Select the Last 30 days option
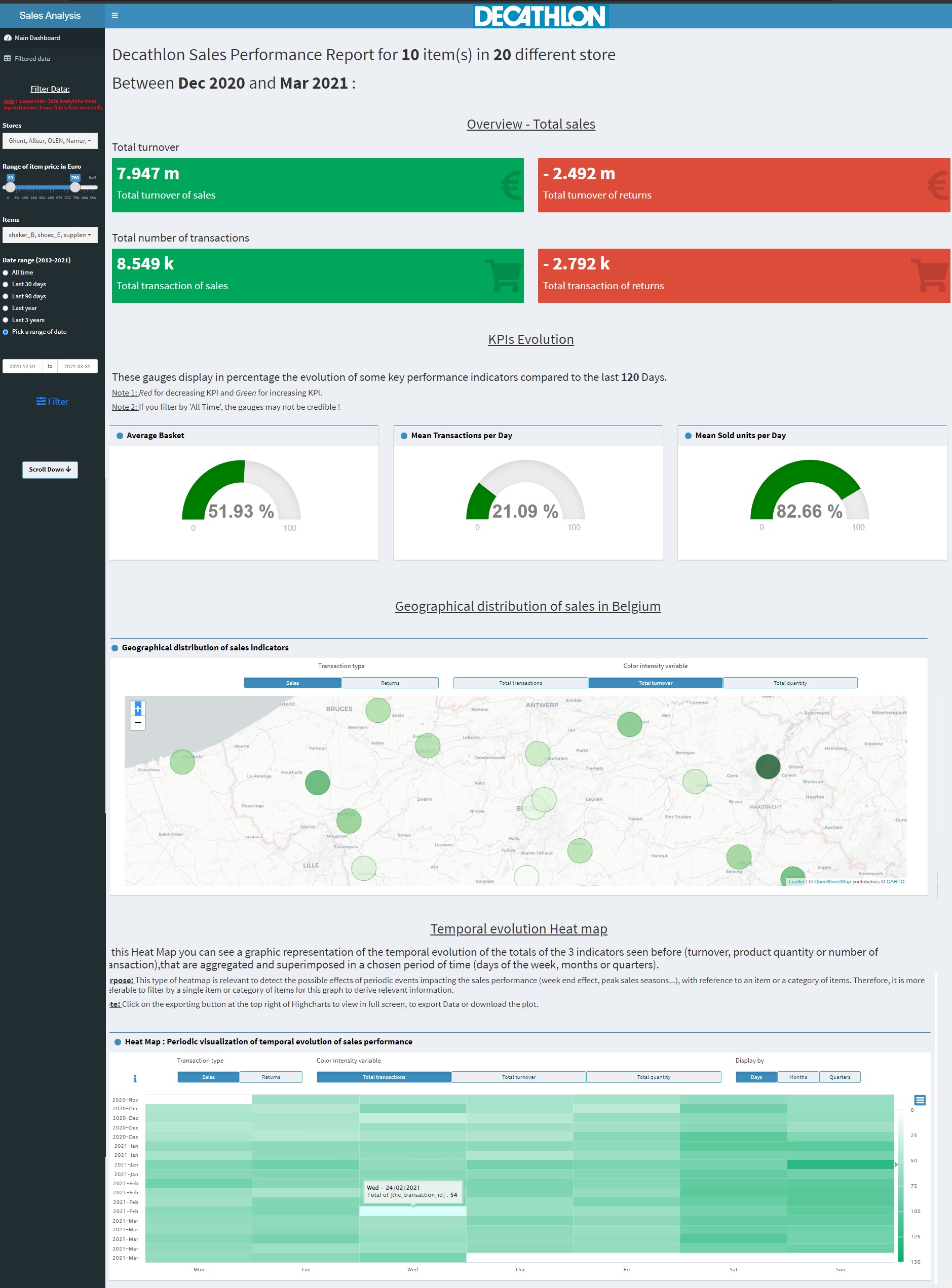The height and width of the screenshot is (1288, 952). coord(5,285)
